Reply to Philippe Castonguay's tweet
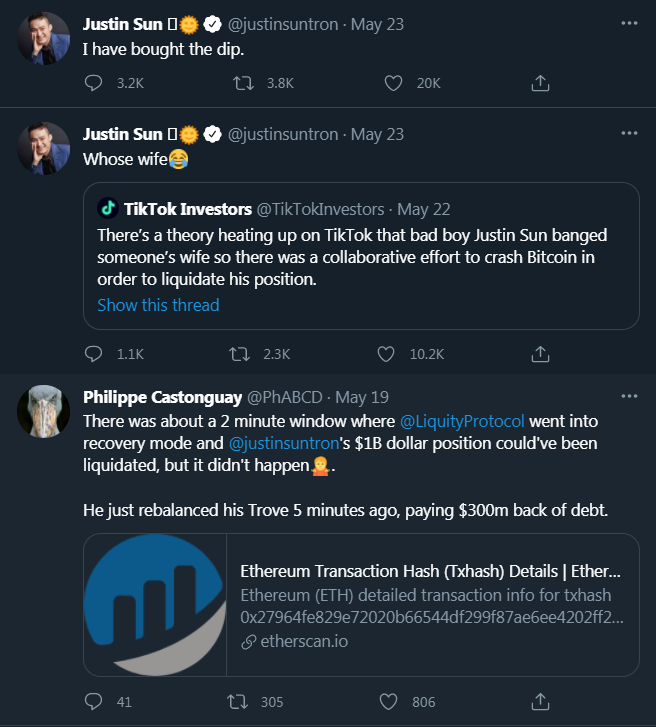The image size is (656, 727). click(x=93, y=701)
